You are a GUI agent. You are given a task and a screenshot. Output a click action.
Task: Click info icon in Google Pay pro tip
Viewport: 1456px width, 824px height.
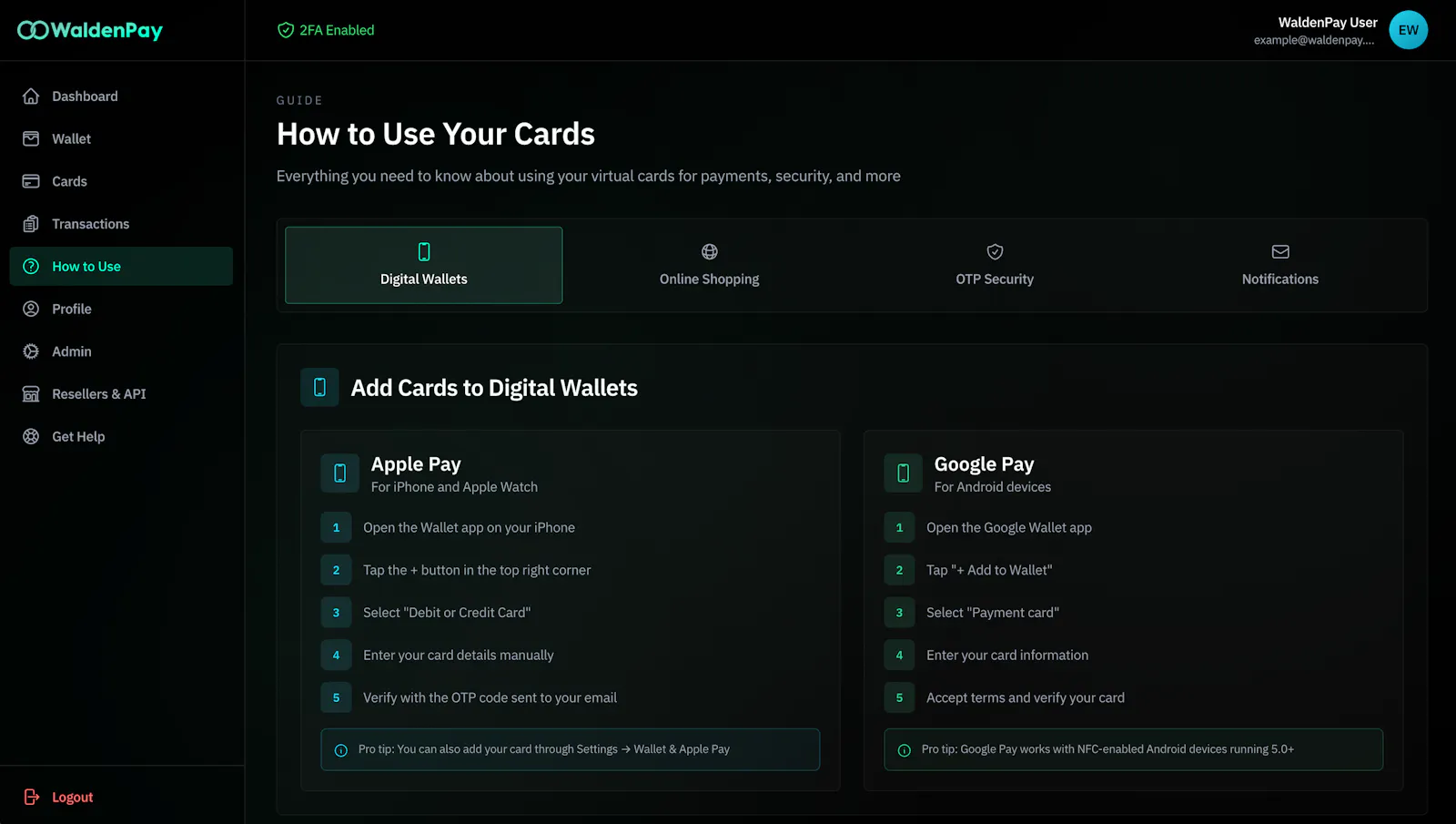[905, 750]
